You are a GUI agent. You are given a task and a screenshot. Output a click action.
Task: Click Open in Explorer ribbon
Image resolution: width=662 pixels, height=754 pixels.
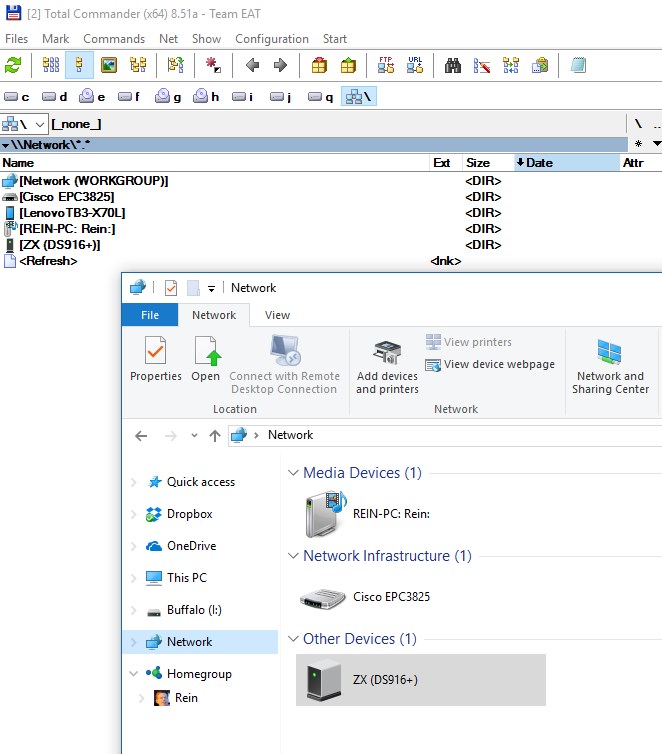tap(205, 359)
